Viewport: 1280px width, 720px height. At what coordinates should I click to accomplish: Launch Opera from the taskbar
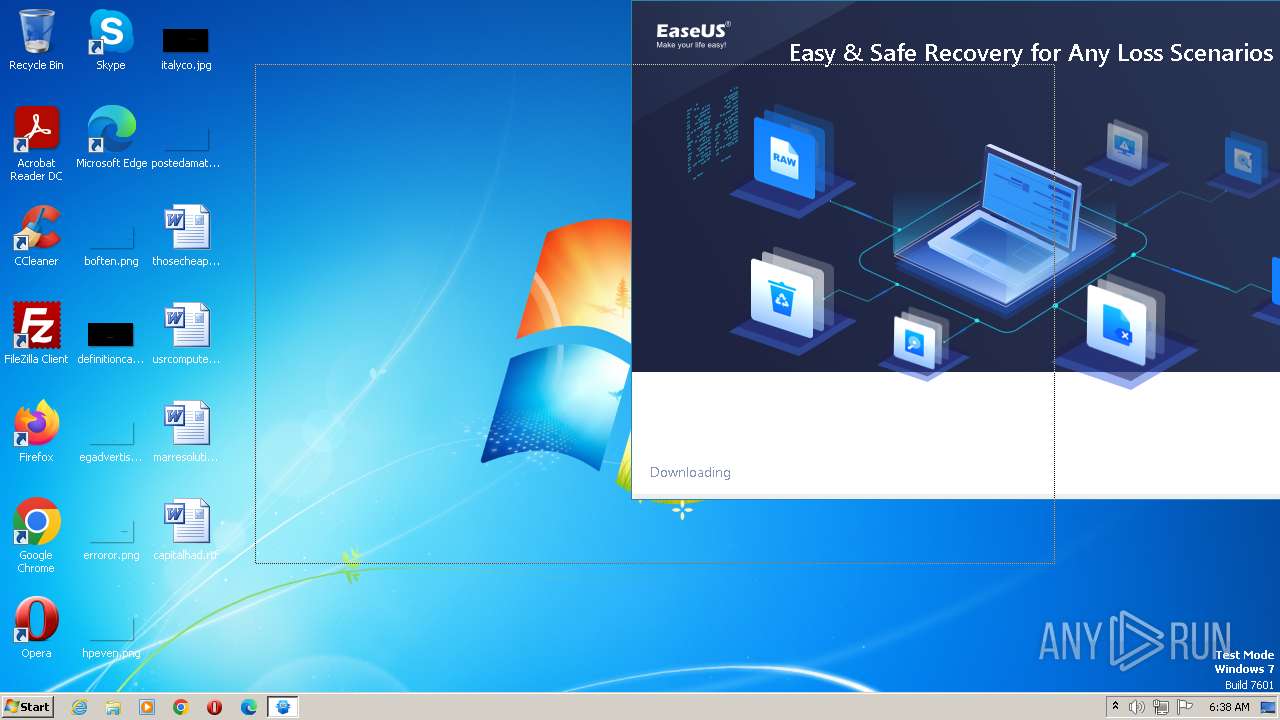(215, 707)
